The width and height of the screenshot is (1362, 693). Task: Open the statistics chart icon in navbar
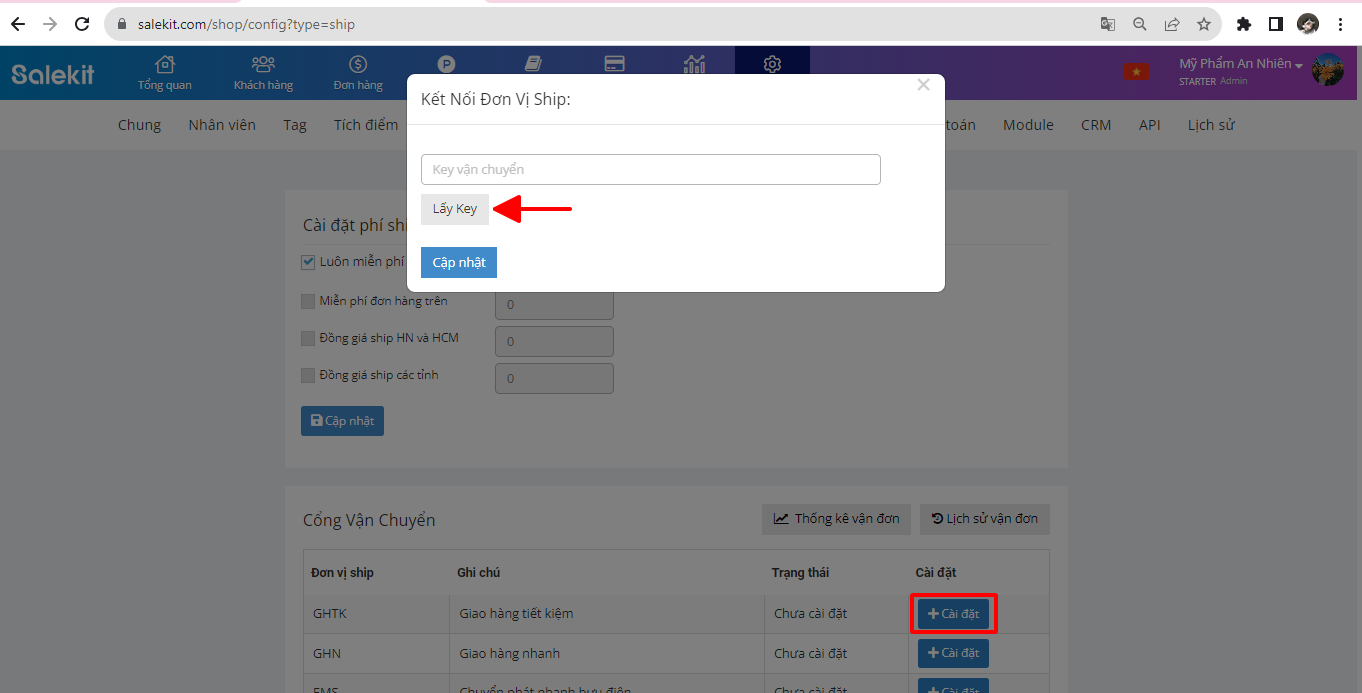tap(694, 64)
